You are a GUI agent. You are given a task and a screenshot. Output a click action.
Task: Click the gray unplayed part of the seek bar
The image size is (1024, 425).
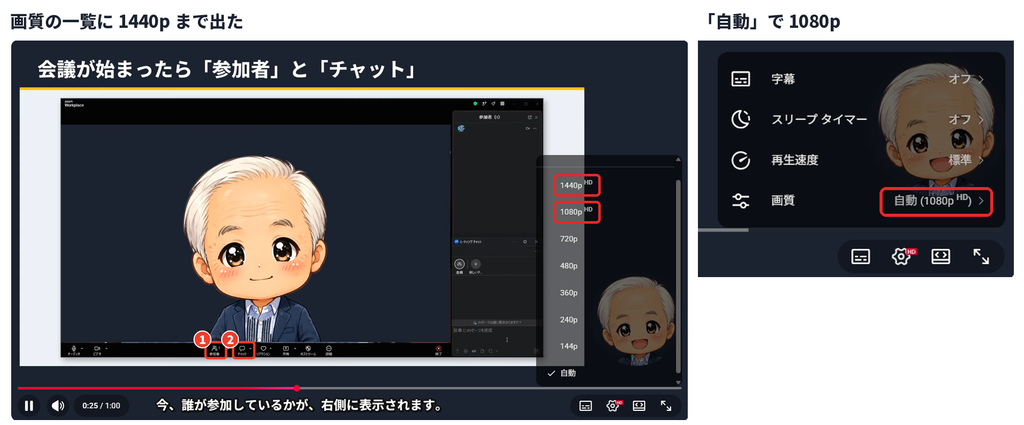point(490,388)
